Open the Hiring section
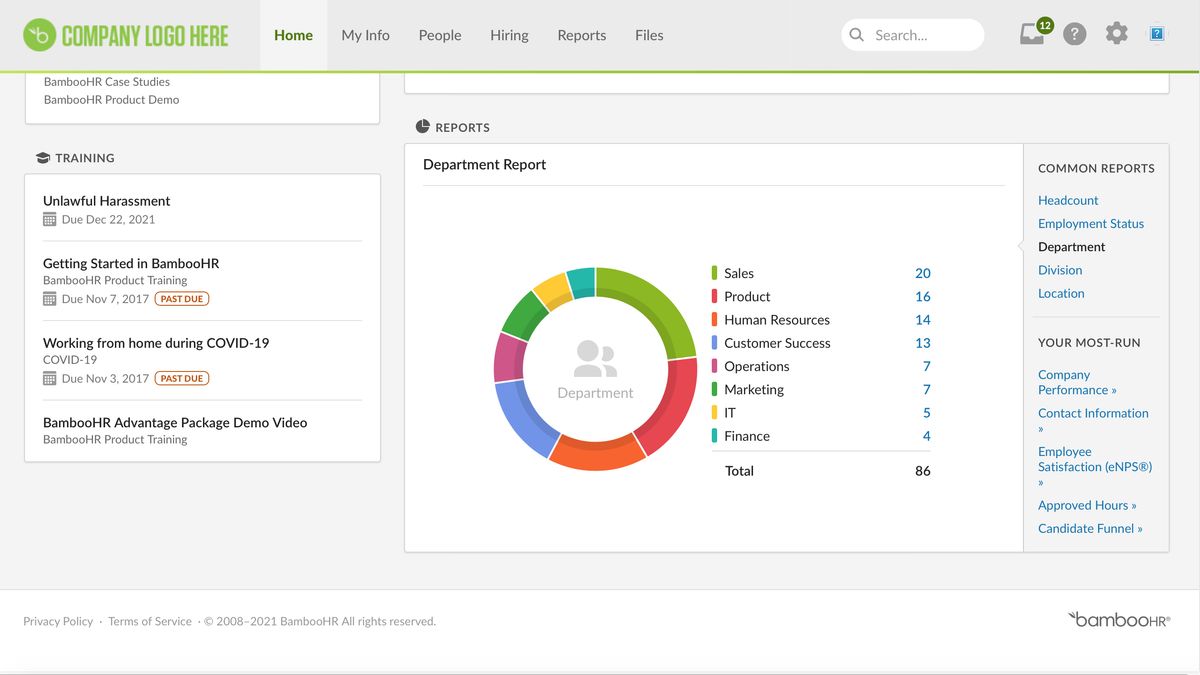Image resolution: width=1200 pixels, height=675 pixels. [x=509, y=35]
